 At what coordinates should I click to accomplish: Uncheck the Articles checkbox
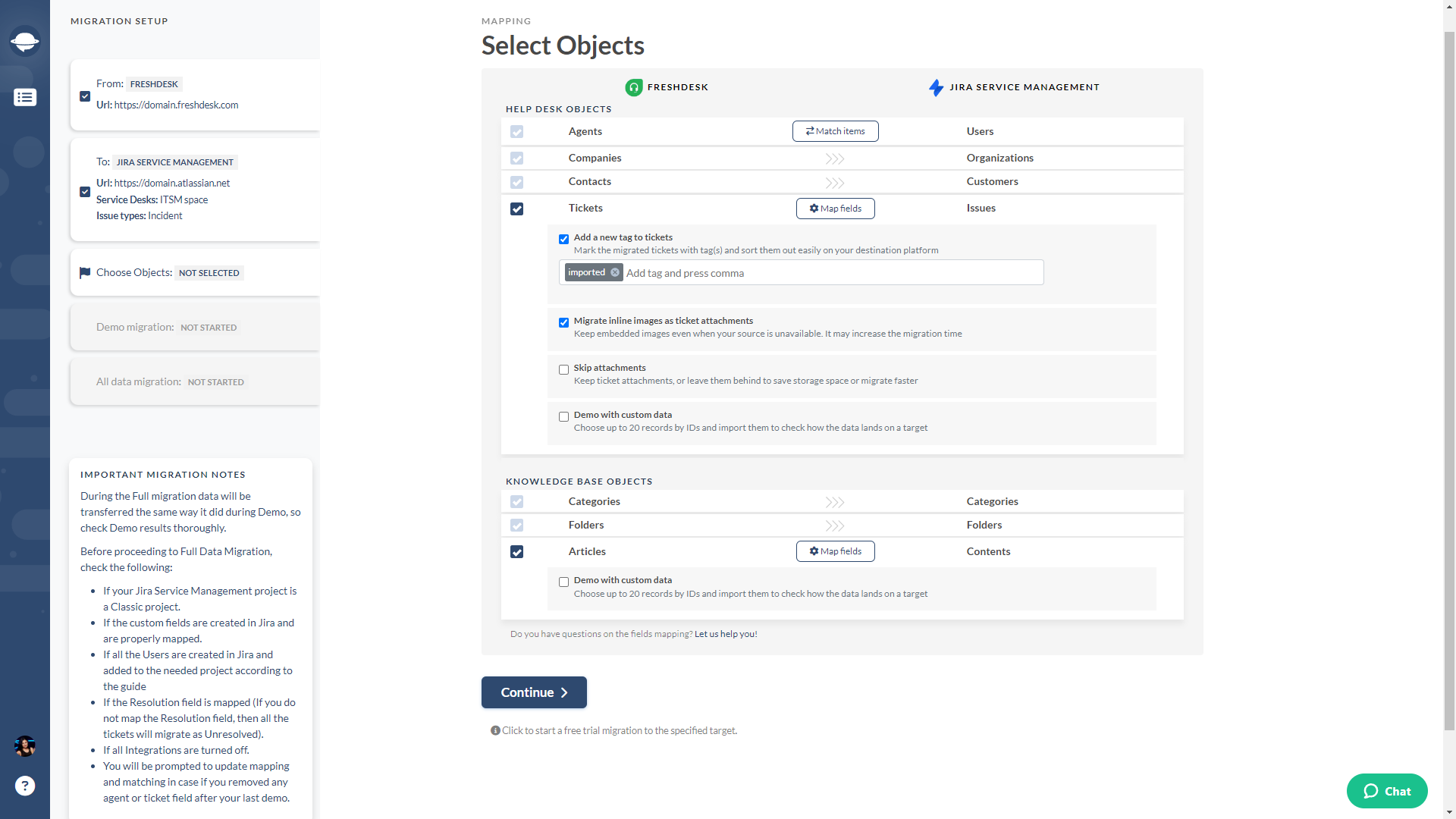pos(516,552)
